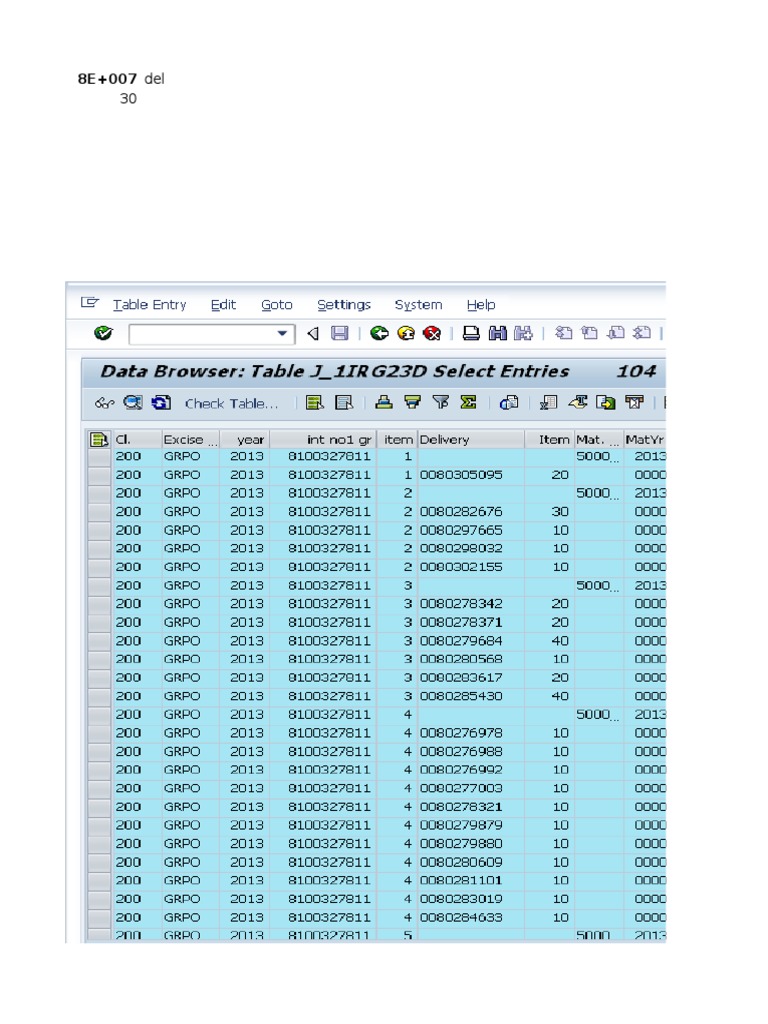Go to Previous Page icon
Screen dimensions: 768x1024
pos(589,334)
